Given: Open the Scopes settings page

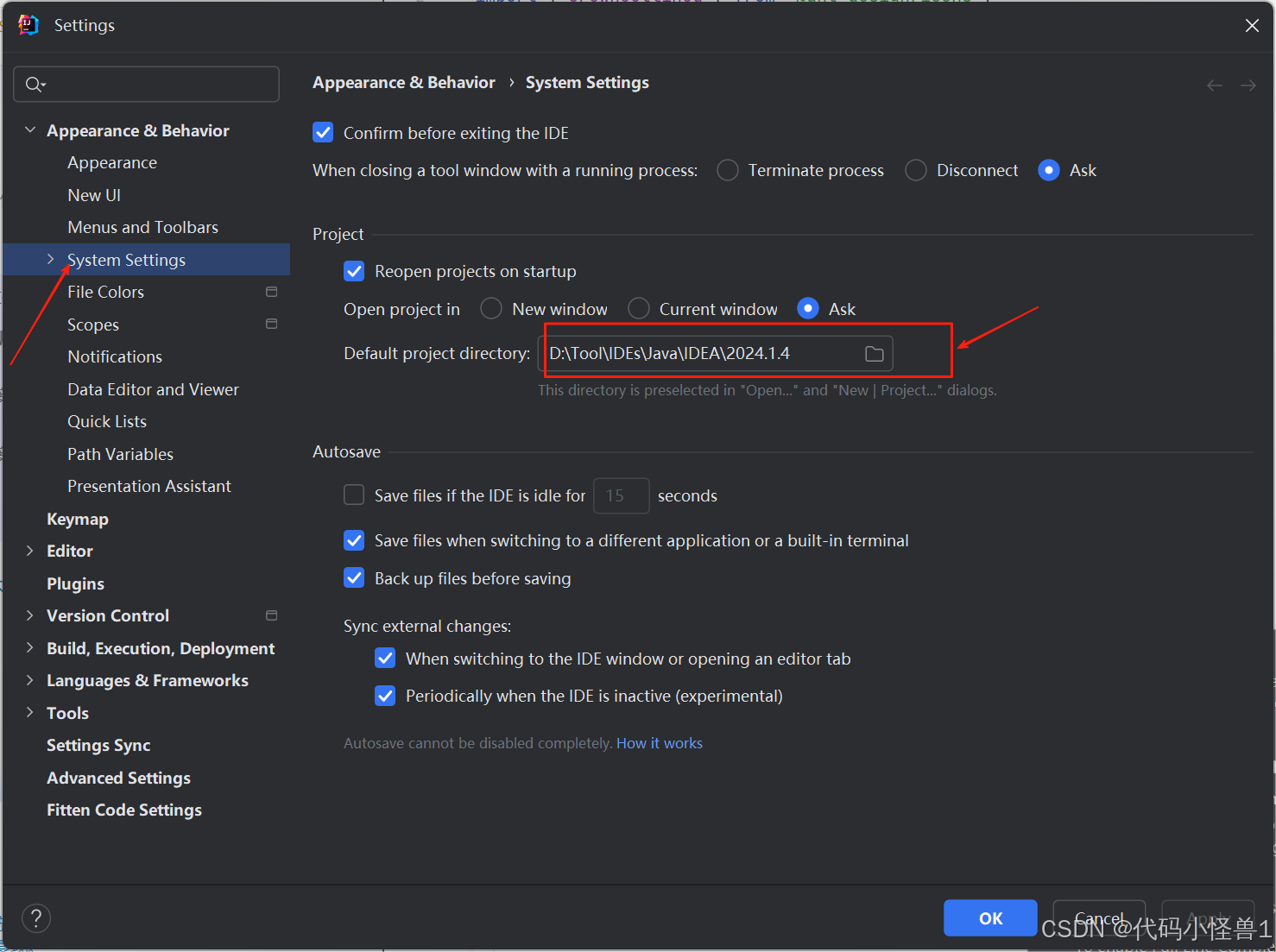Looking at the screenshot, I should pyautogui.click(x=93, y=325).
